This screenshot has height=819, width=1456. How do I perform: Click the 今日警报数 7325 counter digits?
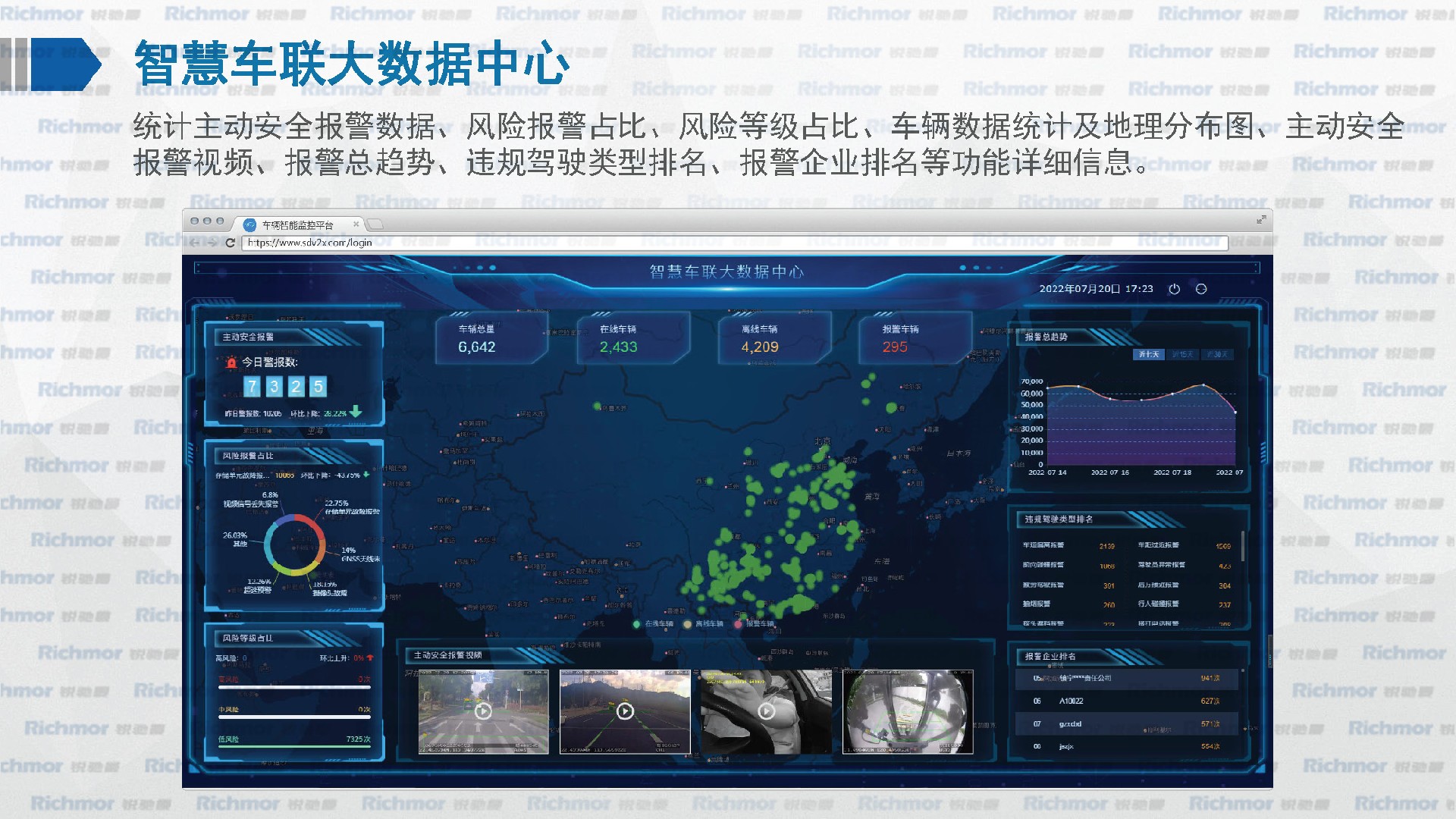[285, 387]
